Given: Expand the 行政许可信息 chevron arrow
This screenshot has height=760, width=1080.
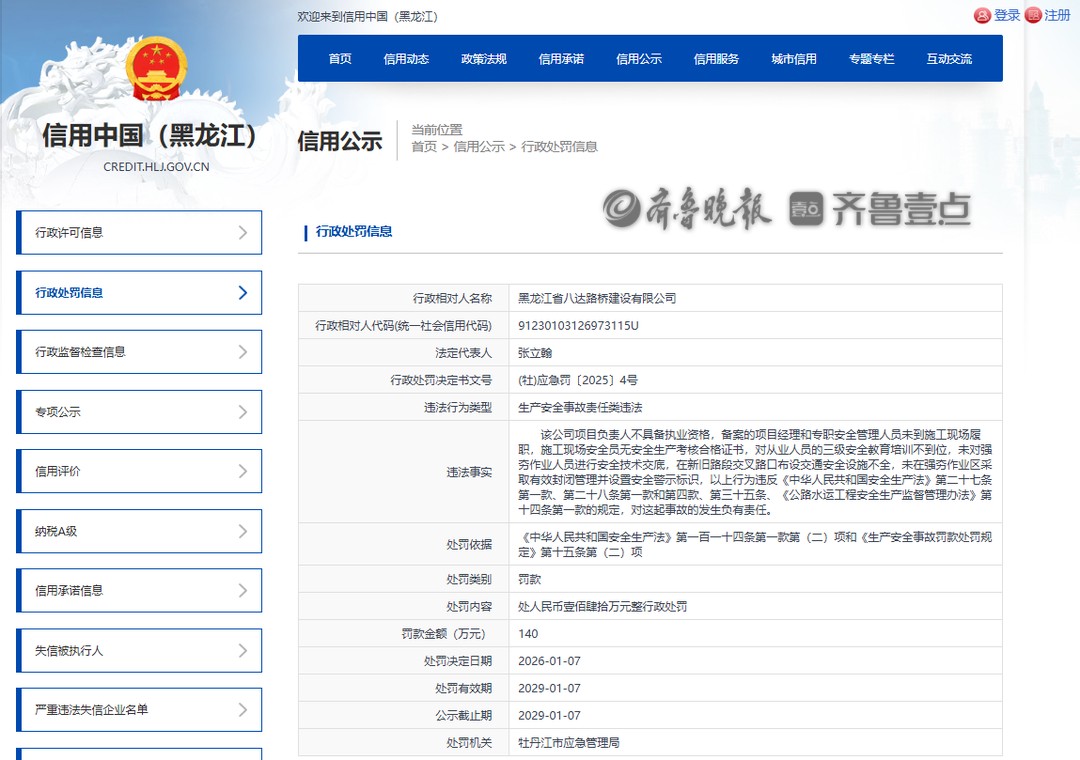Looking at the screenshot, I should tap(242, 233).
